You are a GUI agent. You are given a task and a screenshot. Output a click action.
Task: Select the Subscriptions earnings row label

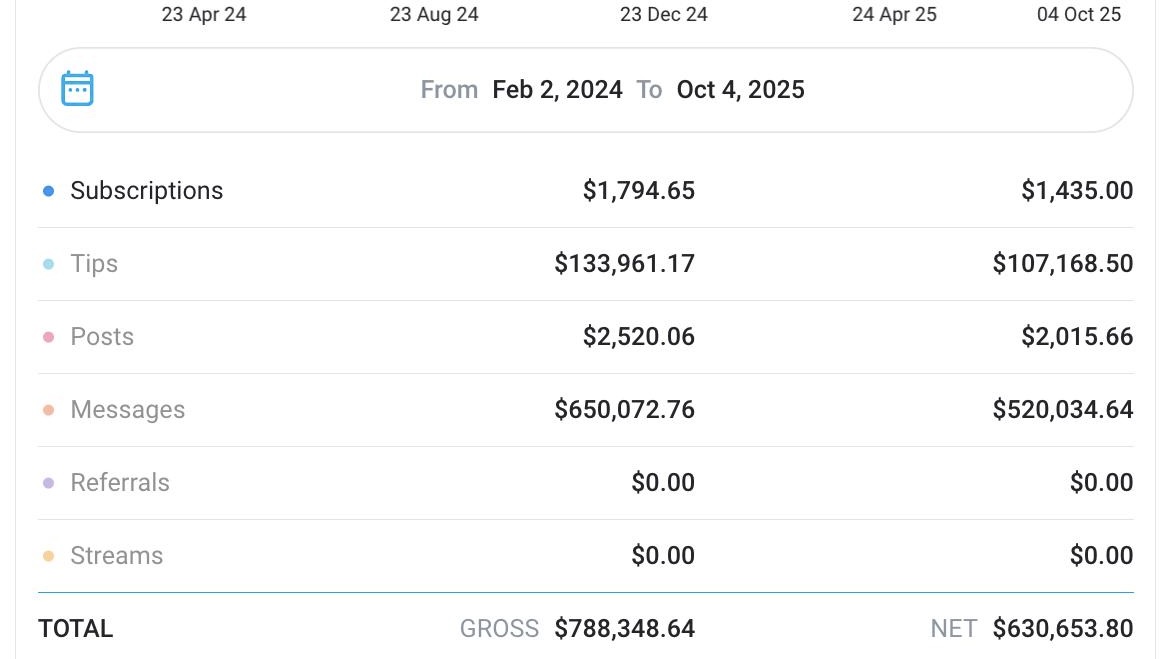(146, 191)
